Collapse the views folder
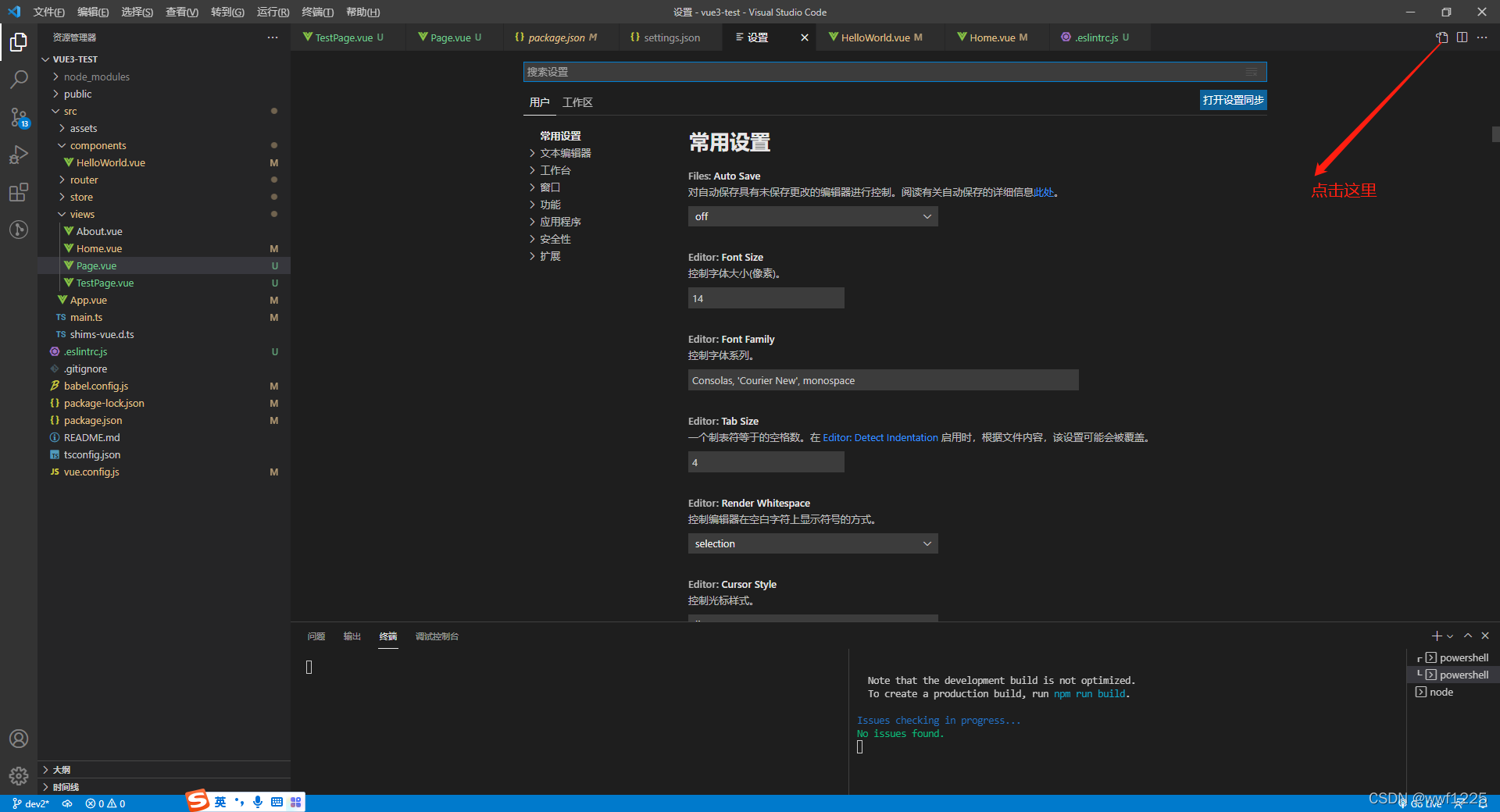The height and width of the screenshot is (812, 1500). pos(164,214)
